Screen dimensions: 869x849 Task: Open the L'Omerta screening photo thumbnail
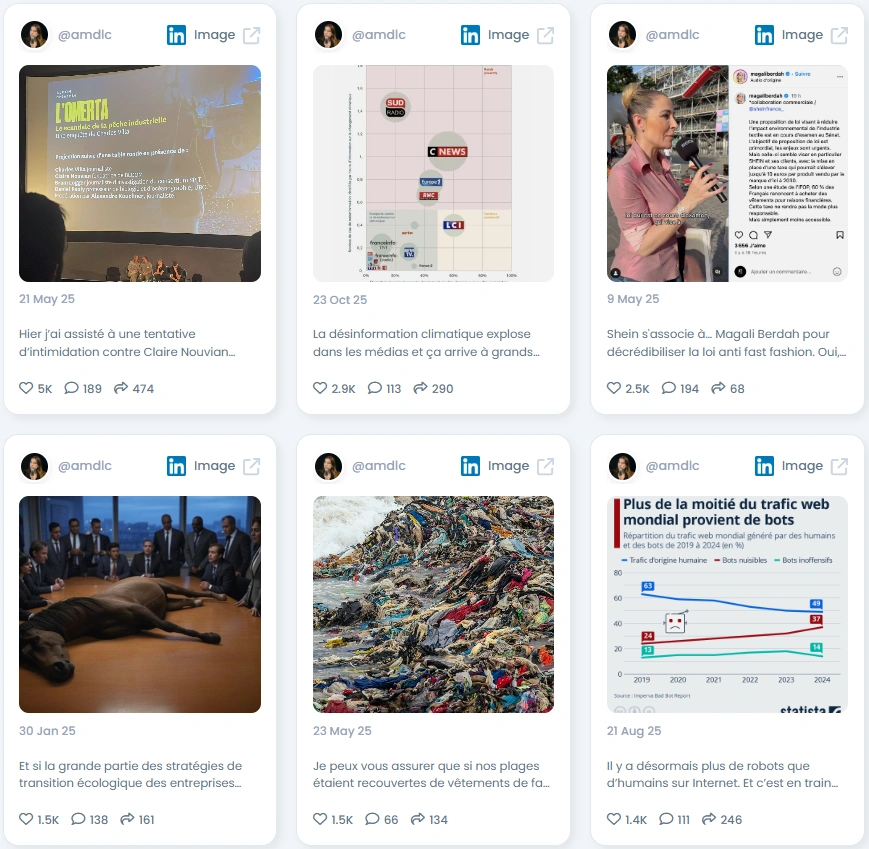(140, 173)
